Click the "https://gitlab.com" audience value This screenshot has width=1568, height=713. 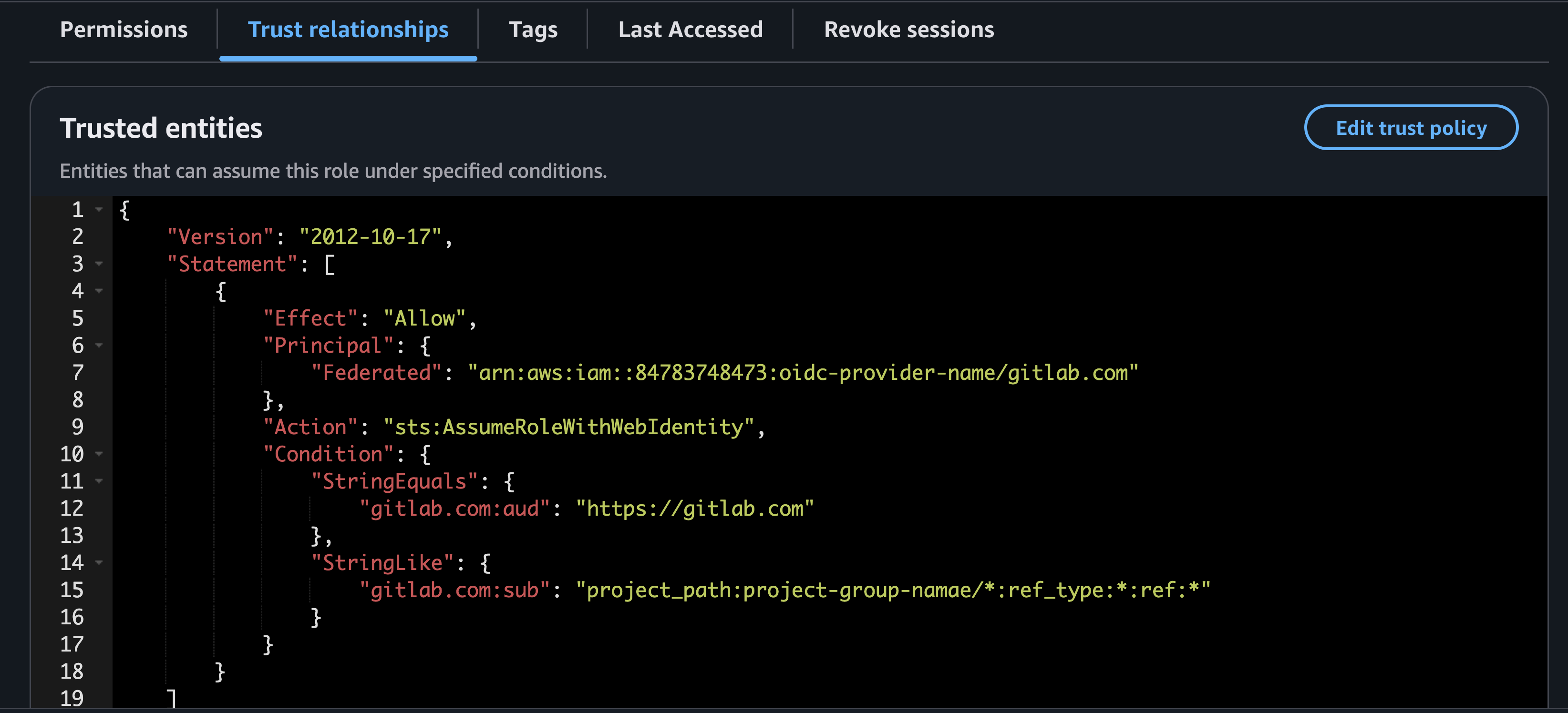694,509
